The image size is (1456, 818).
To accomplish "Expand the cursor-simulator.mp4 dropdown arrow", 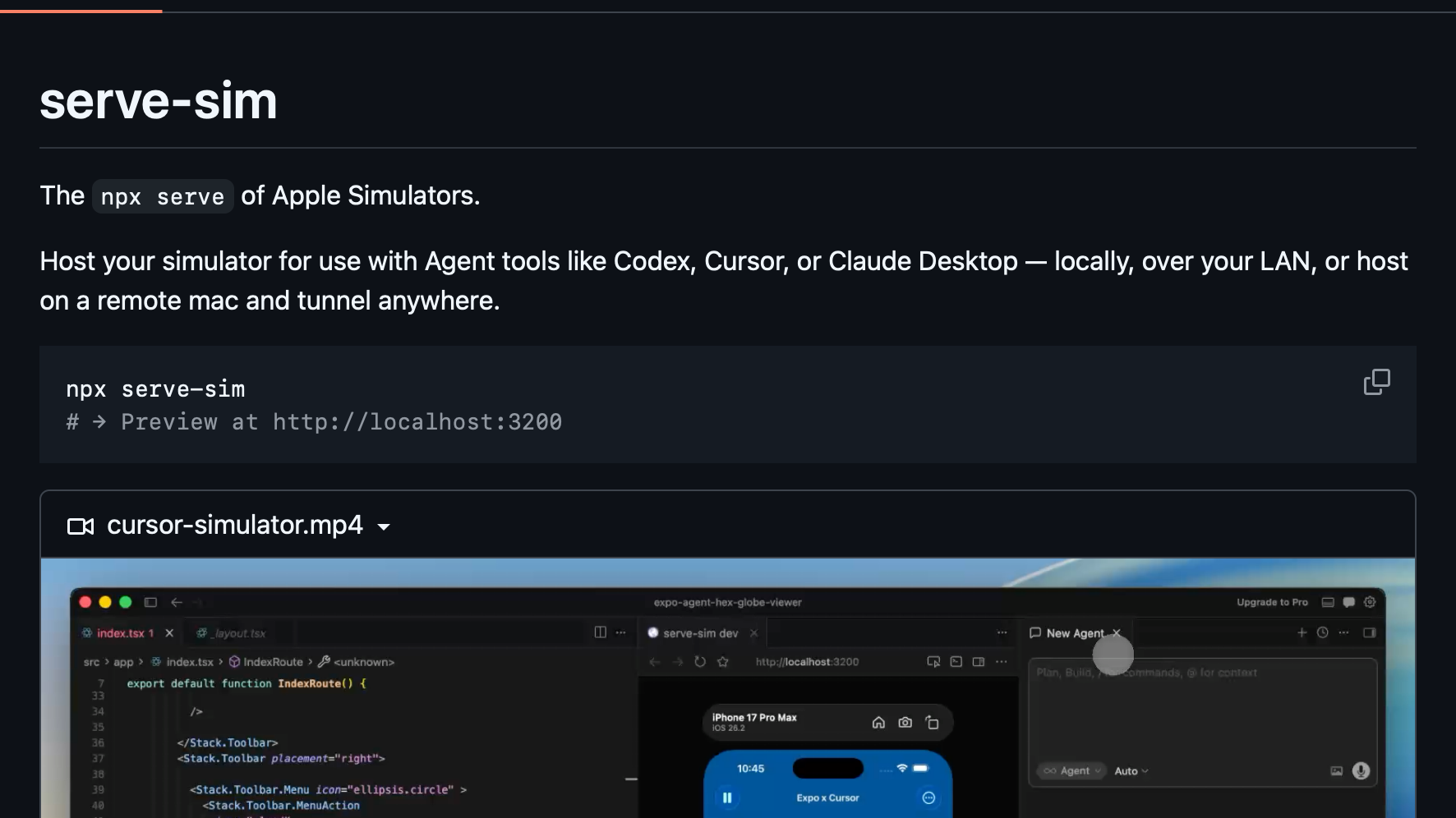I will [x=384, y=527].
